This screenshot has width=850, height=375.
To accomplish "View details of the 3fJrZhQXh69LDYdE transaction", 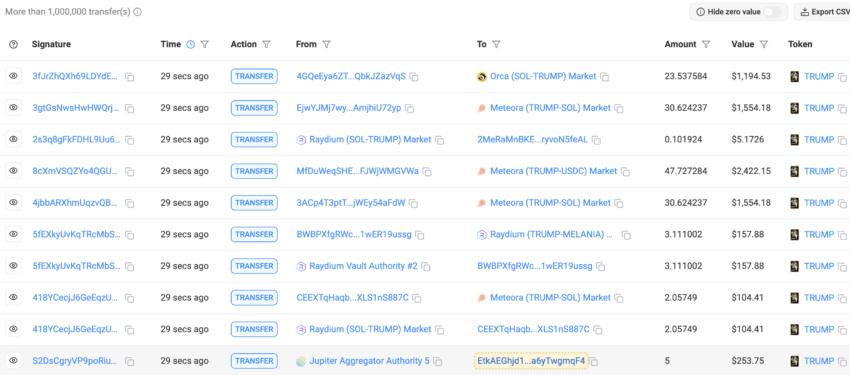I will click(14, 76).
